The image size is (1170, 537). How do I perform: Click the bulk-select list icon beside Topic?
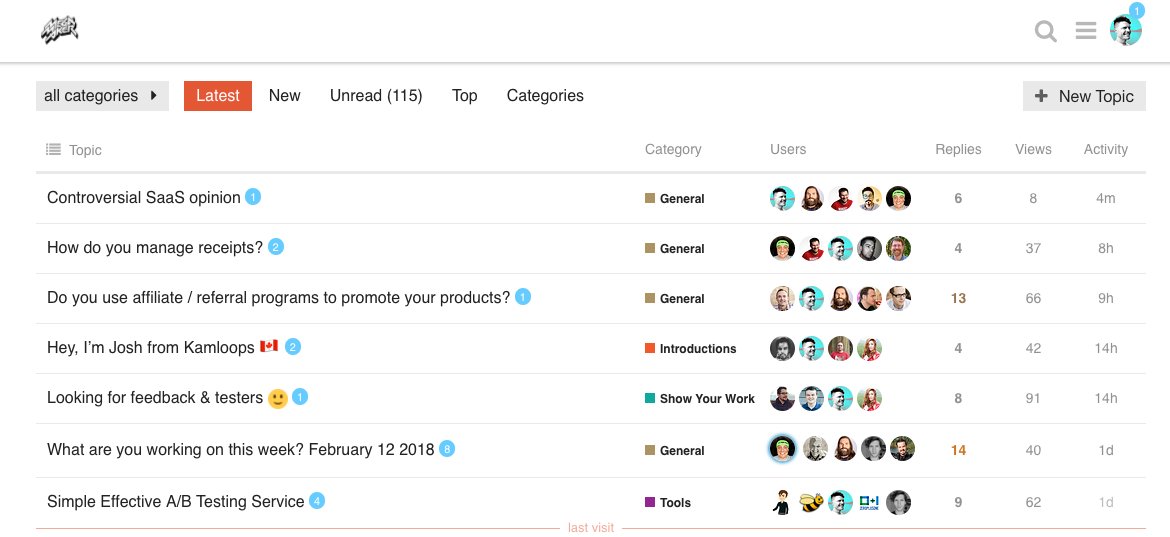pyautogui.click(x=53, y=149)
